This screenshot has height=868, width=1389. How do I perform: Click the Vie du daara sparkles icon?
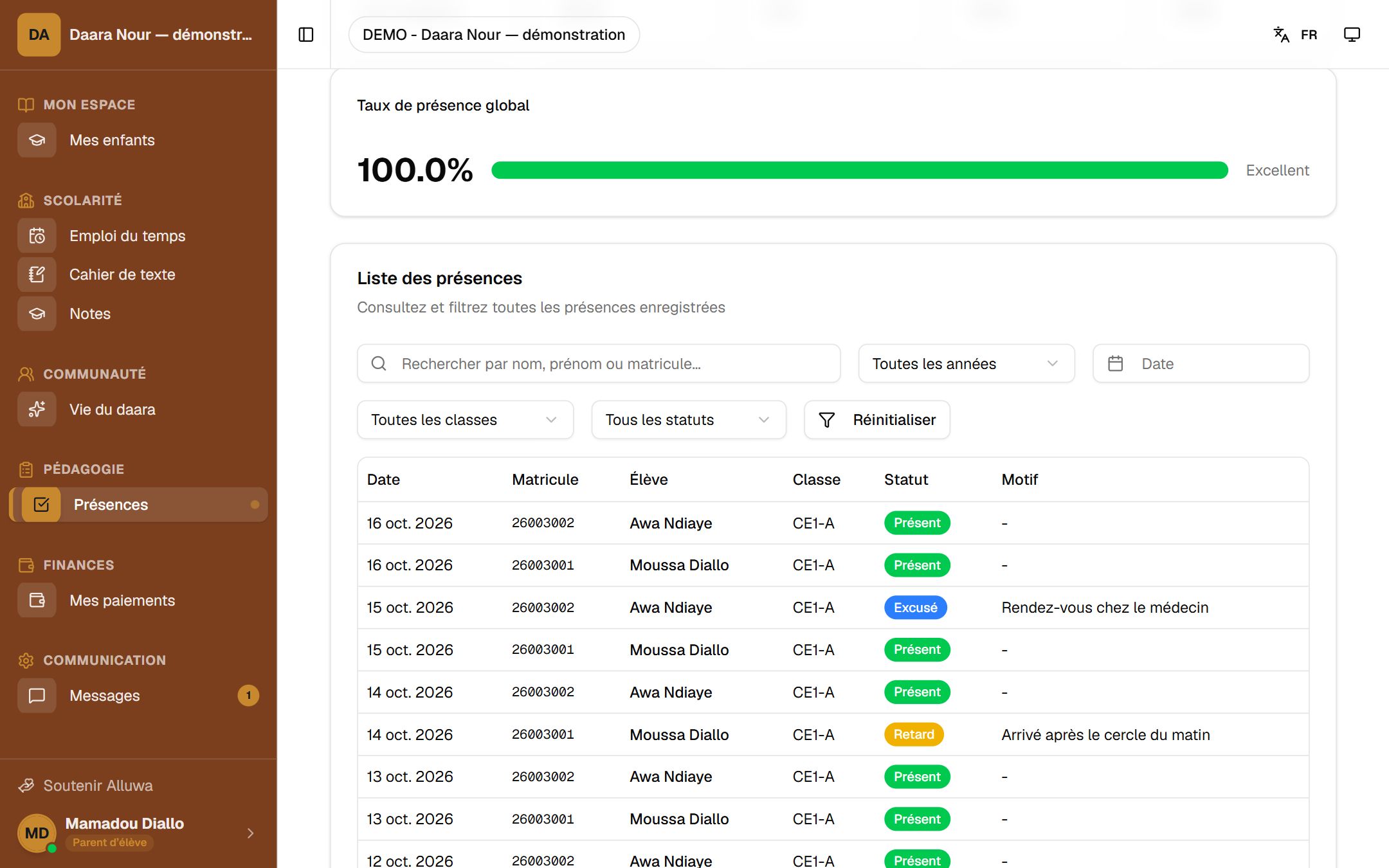click(37, 410)
